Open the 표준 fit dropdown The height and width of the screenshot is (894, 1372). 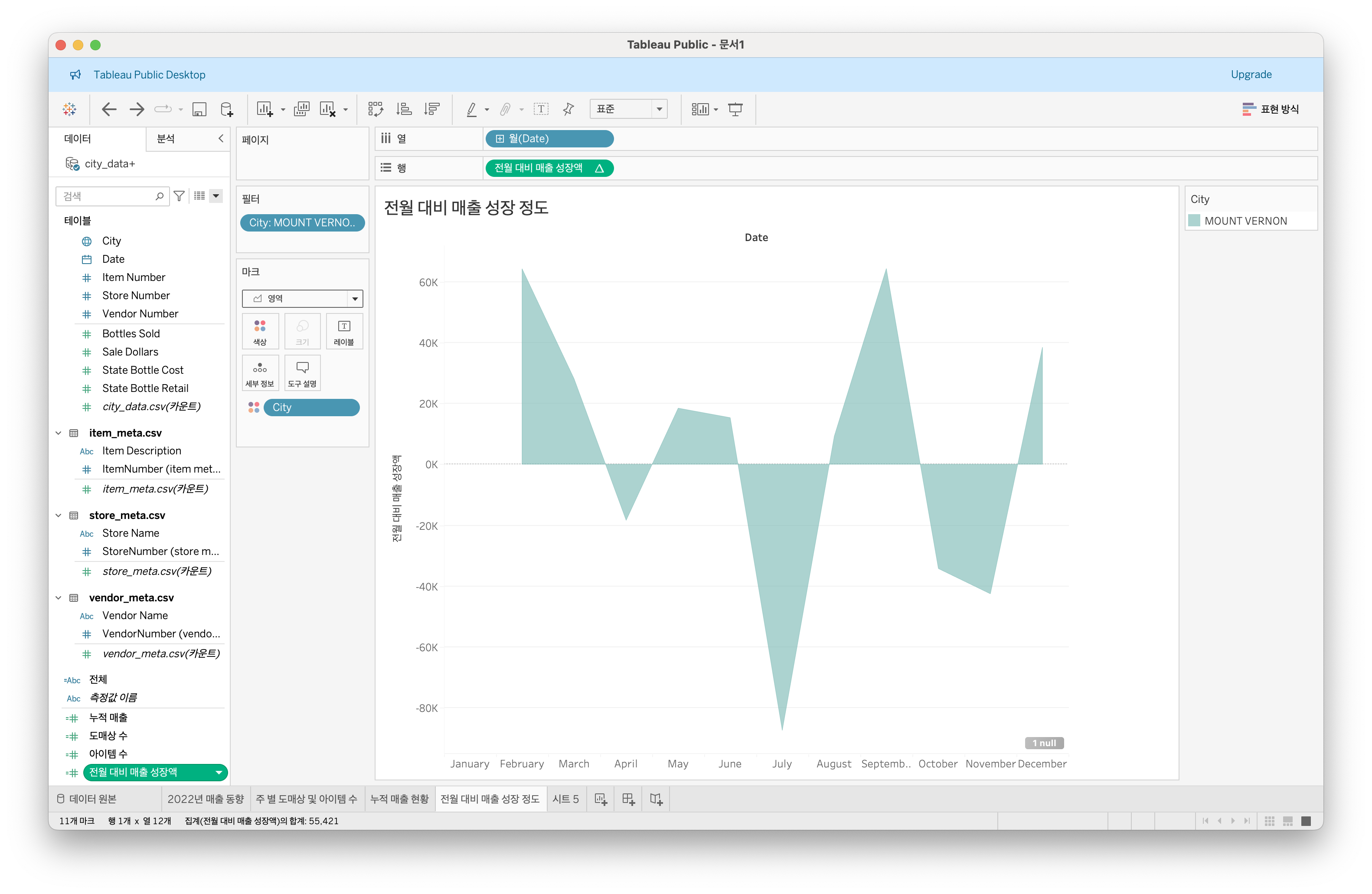[x=628, y=109]
